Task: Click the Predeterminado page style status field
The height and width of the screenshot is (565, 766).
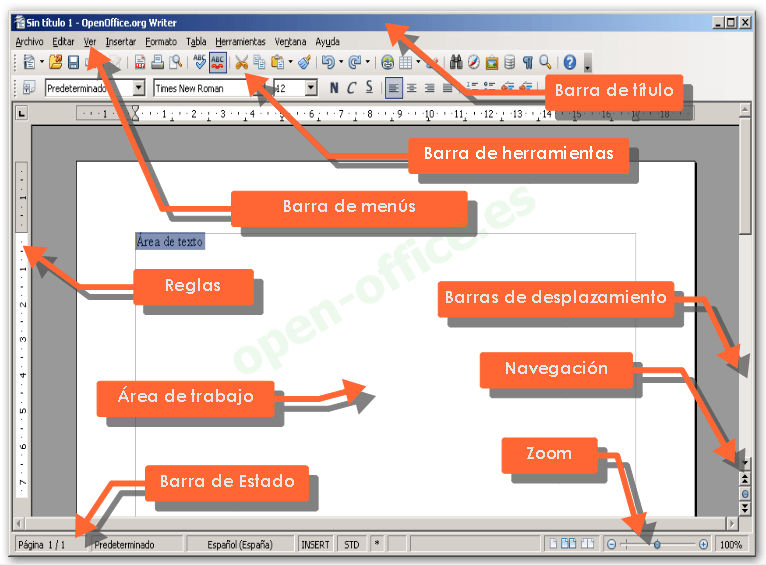Action: click(x=137, y=544)
